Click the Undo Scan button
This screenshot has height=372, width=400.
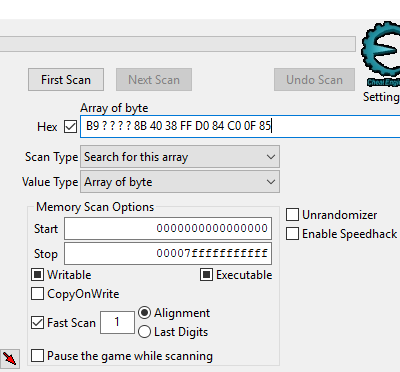click(x=314, y=80)
